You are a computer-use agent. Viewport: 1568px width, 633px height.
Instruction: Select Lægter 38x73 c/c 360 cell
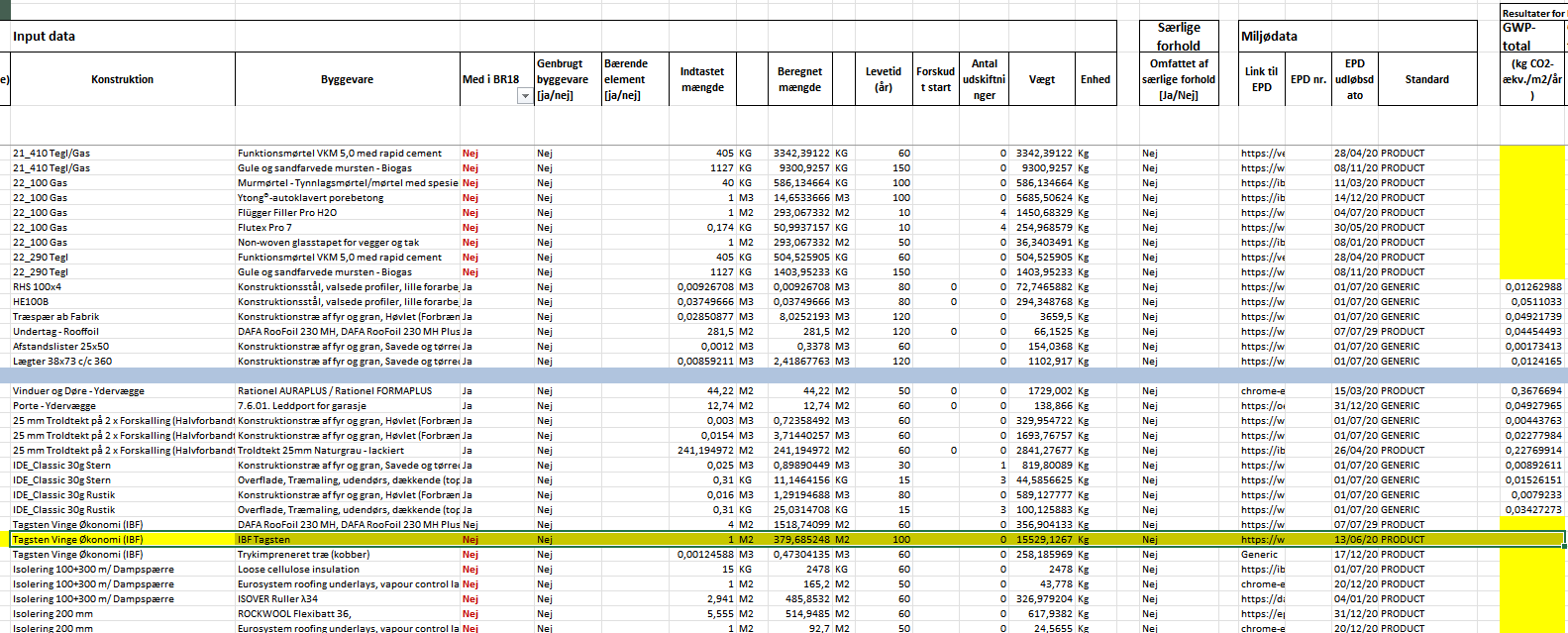pyautogui.click(x=123, y=362)
